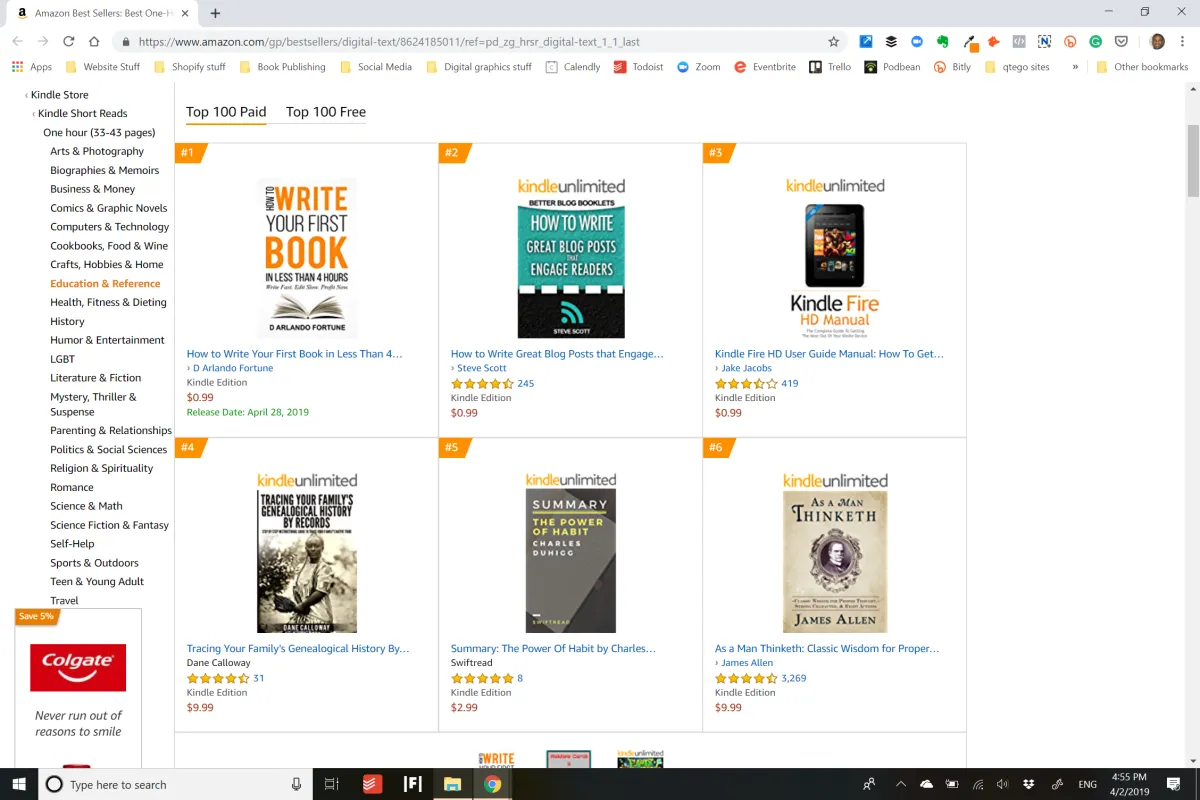Viewport: 1200px width, 800px height.
Task: Open OneDrive from the system tray
Action: (926, 784)
